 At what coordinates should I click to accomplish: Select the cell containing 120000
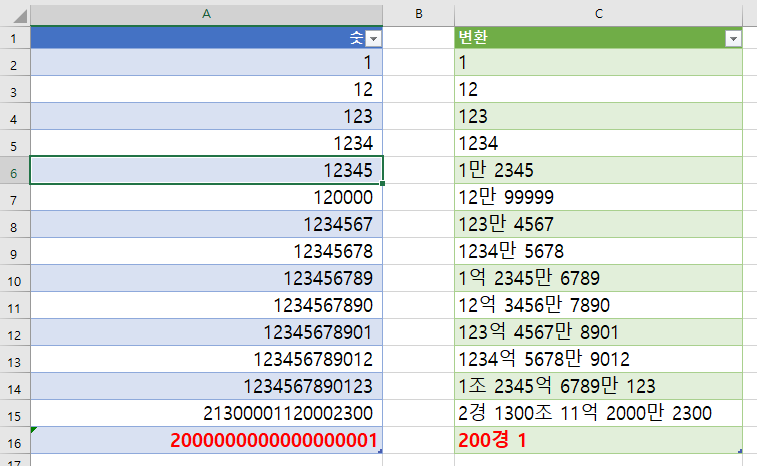207,197
